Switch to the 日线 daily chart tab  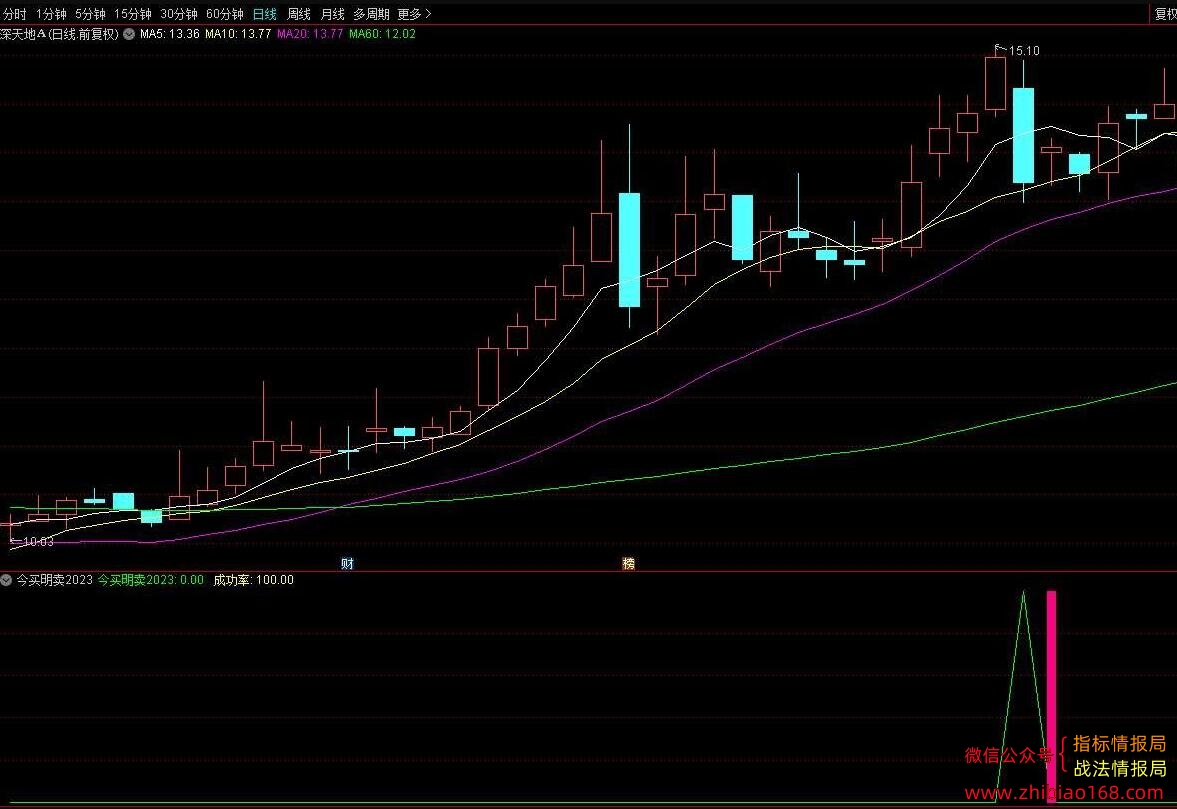(x=265, y=14)
